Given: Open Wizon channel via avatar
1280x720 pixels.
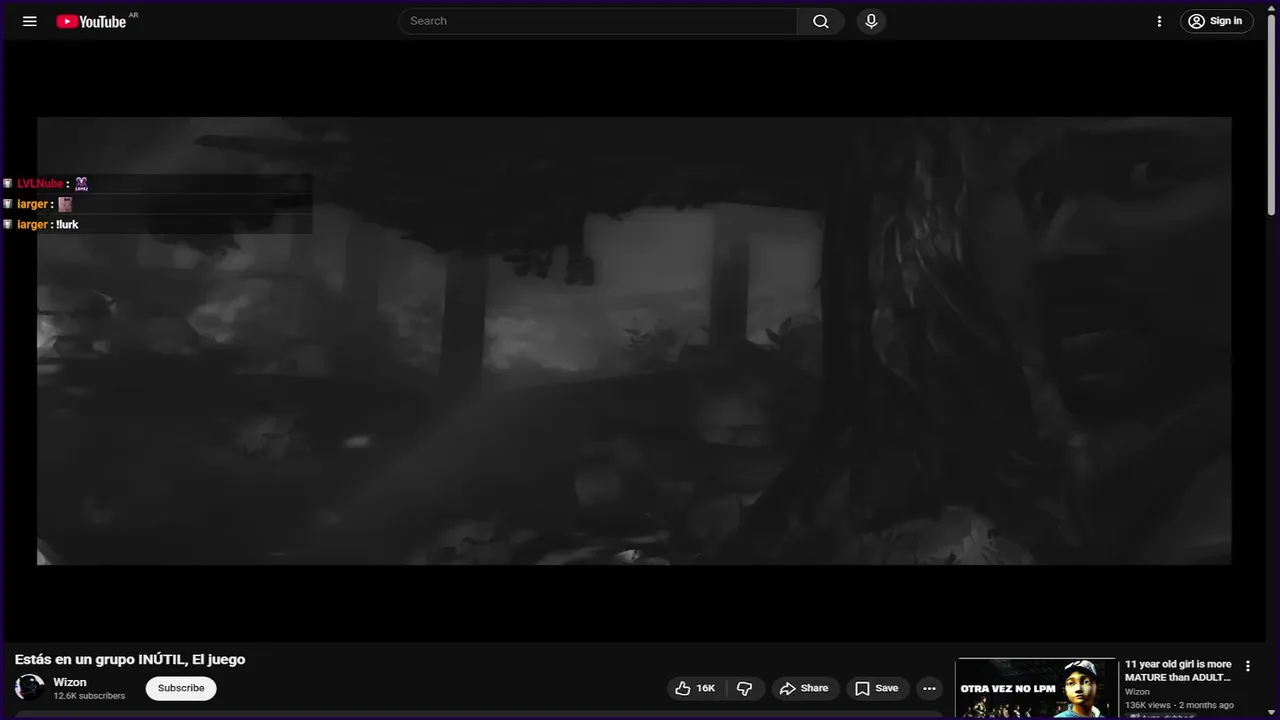Looking at the screenshot, I should pos(30,687).
